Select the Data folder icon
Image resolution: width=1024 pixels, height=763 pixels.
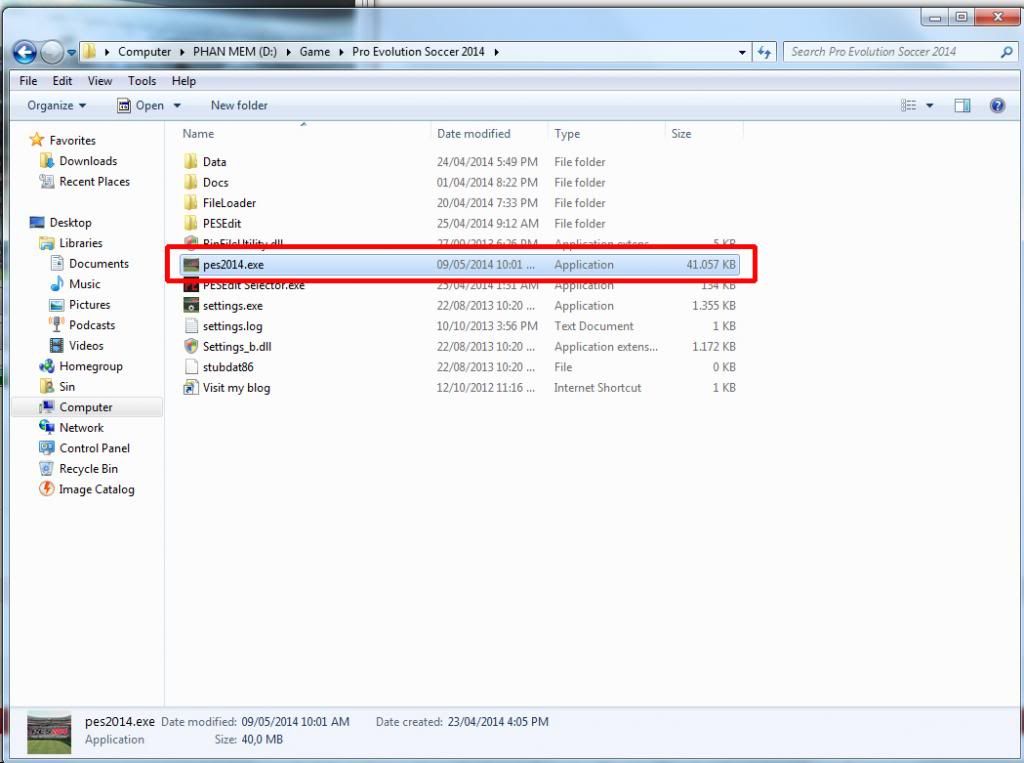point(191,161)
